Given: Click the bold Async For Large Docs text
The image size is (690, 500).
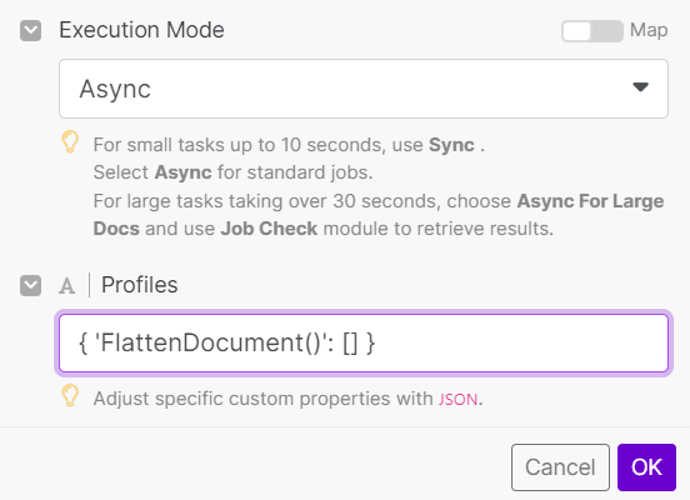Looking at the screenshot, I should (378, 215).
